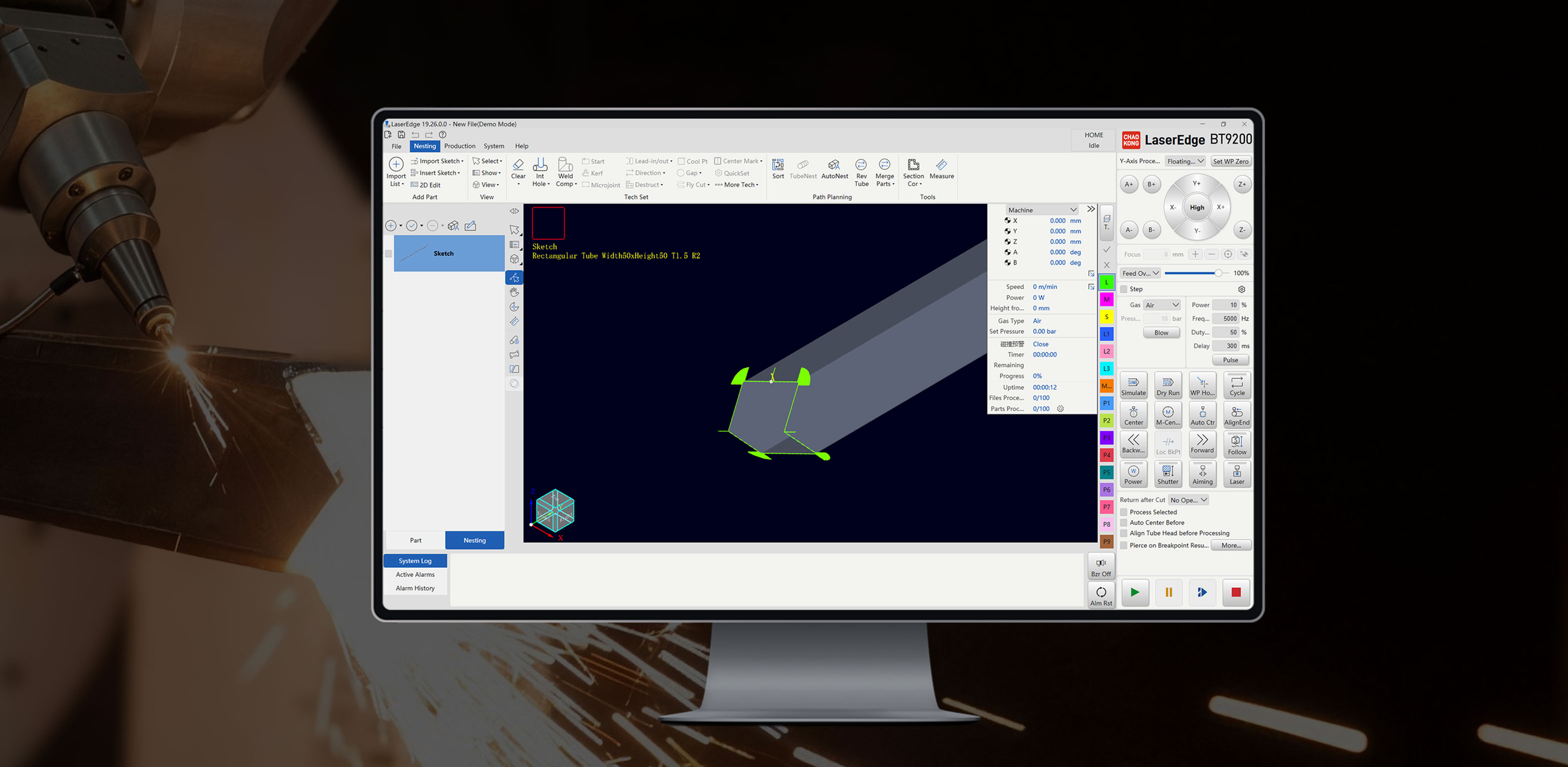
Task: Click the More... button
Action: pyautogui.click(x=1231, y=545)
